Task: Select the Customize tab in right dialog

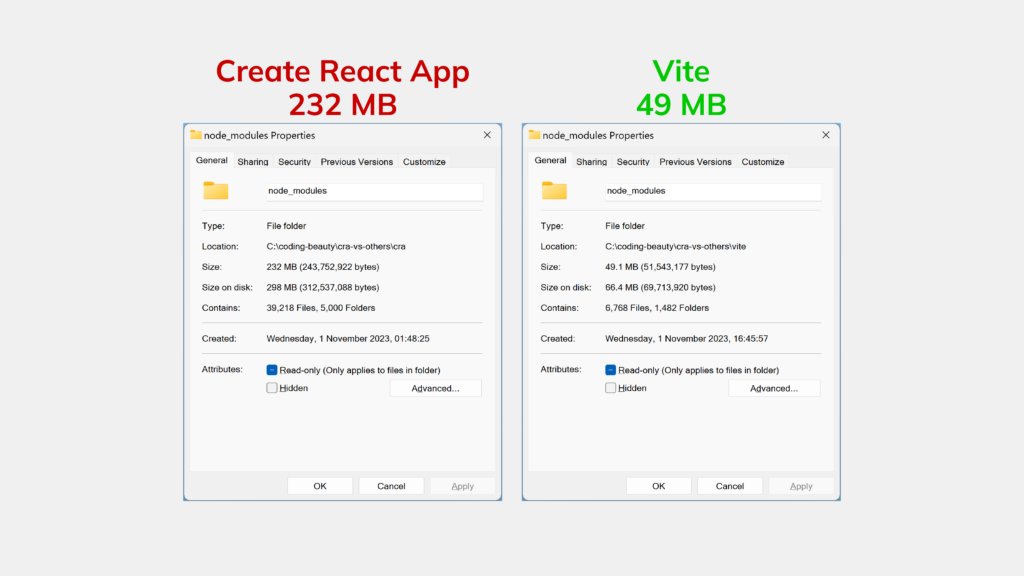Action: click(x=762, y=162)
